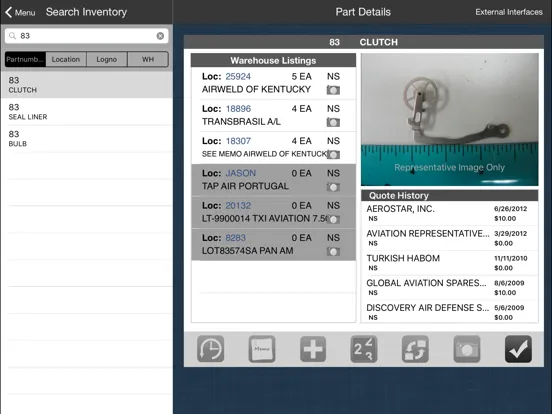The height and width of the screenshot is (414, 552).
Task: Tap the Warehouse Listings header
Action: tap(273, 60)
